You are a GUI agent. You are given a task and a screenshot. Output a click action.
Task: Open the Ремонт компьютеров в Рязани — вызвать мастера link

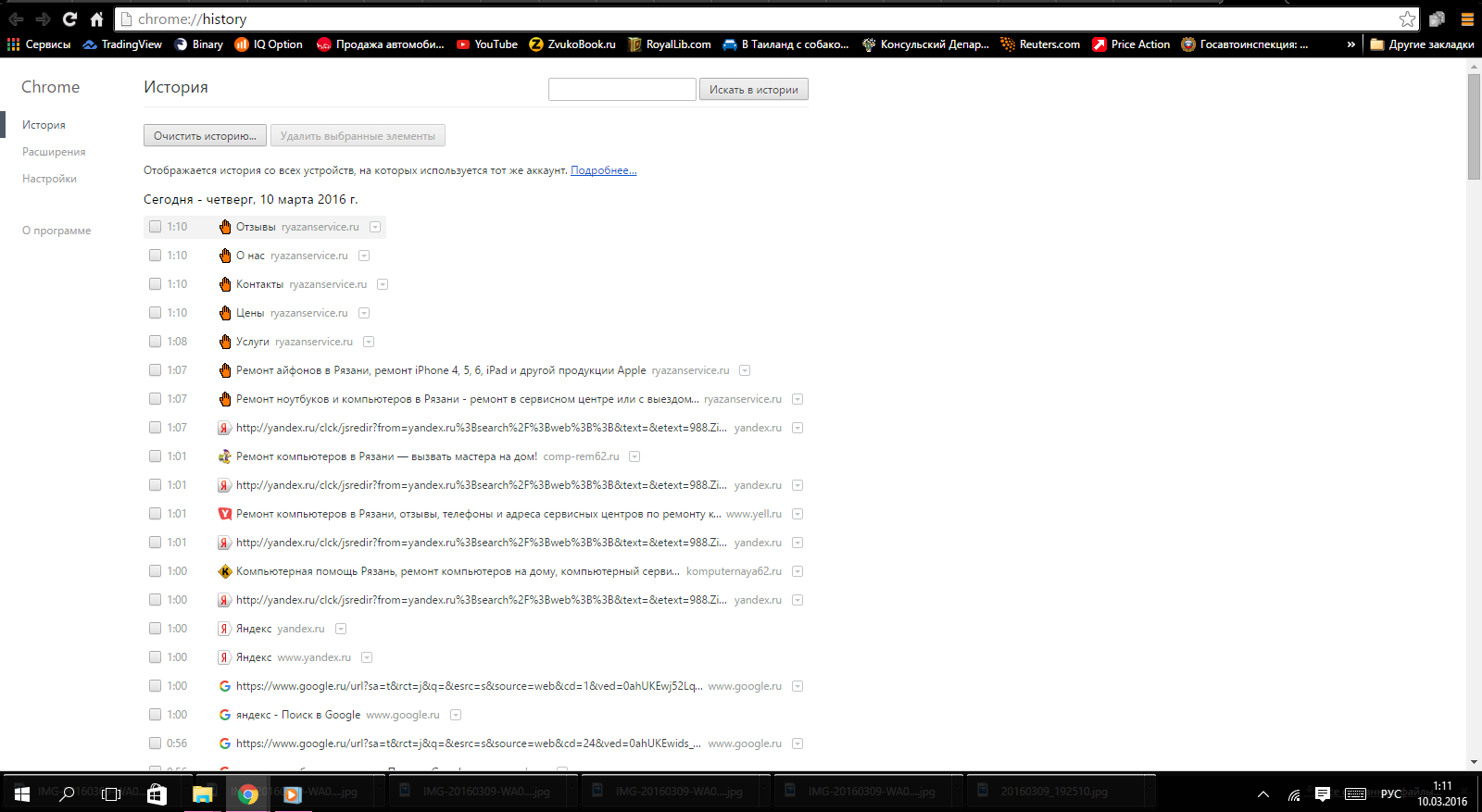[x=386, y=456]
